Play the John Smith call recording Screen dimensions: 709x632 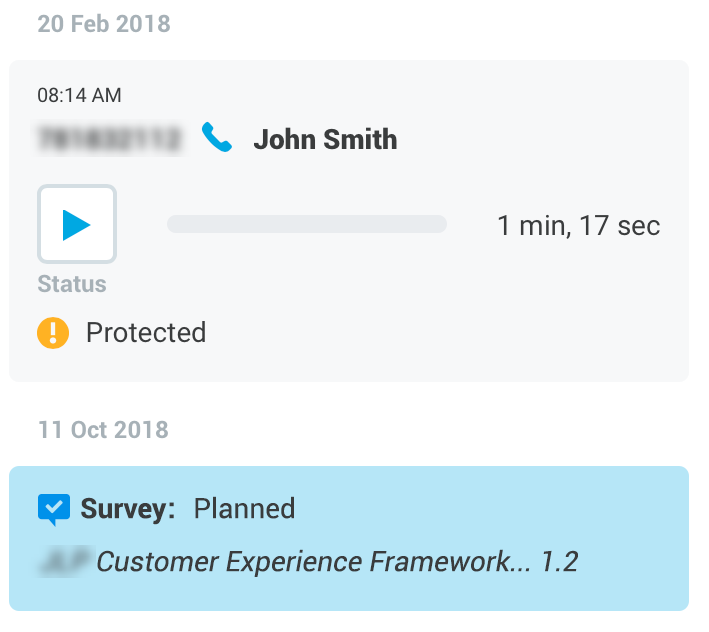pyautogui.click(x=77, y=225)
